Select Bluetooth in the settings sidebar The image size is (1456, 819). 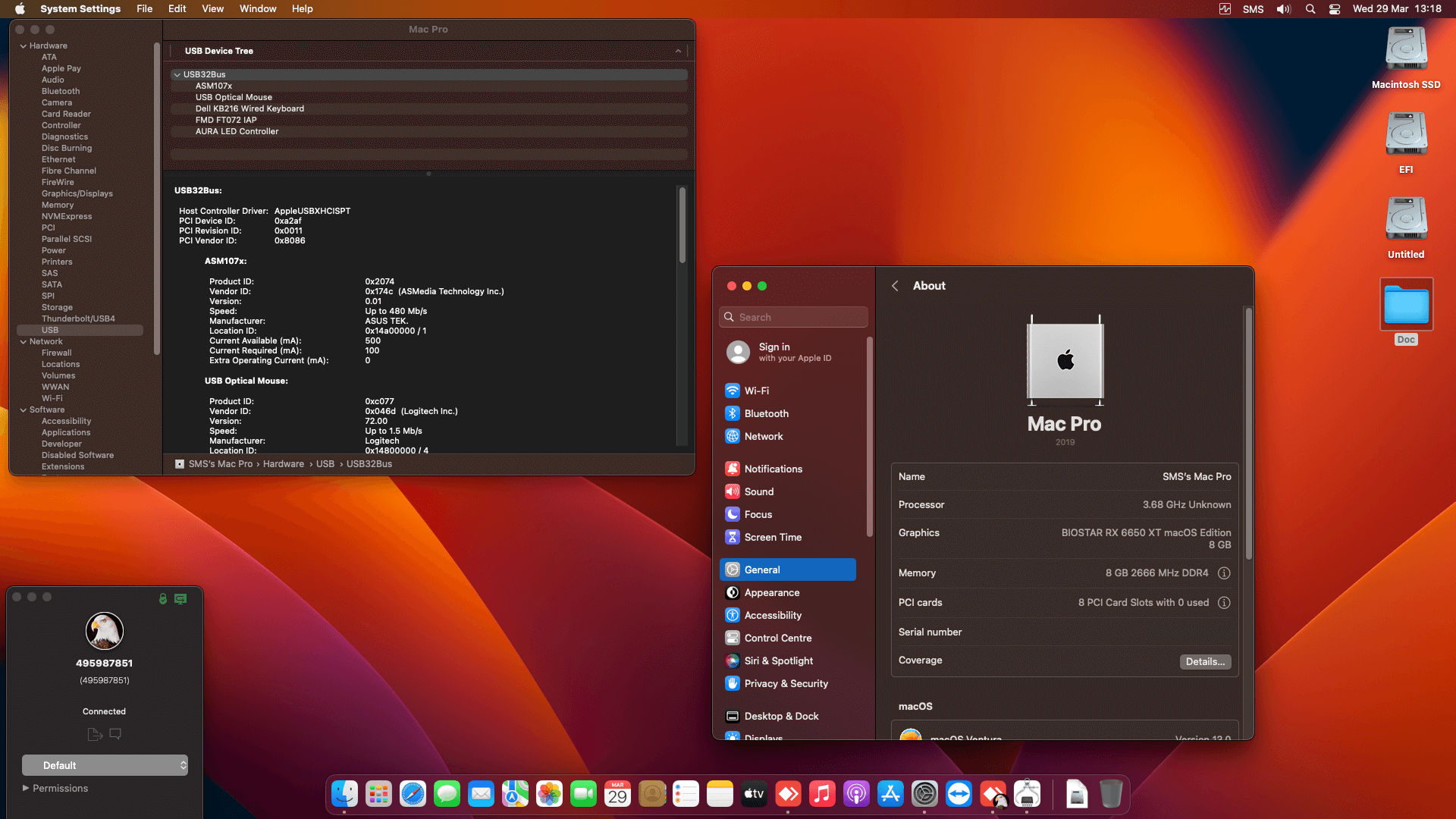click(767, 413)
